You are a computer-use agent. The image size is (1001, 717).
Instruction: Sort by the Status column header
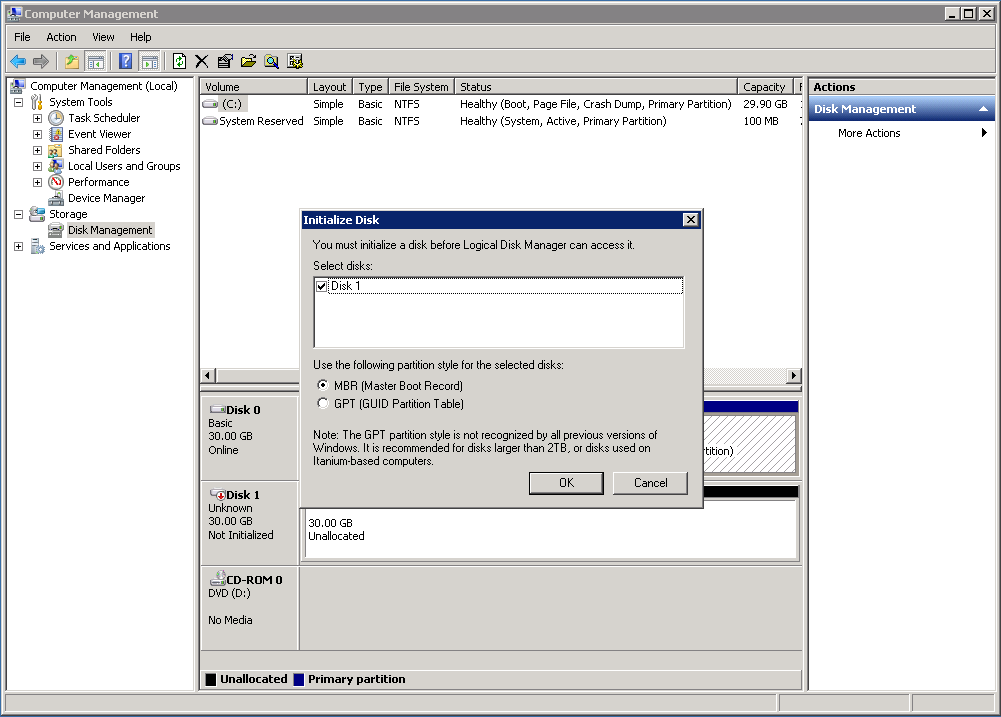[x=596, y=87]
